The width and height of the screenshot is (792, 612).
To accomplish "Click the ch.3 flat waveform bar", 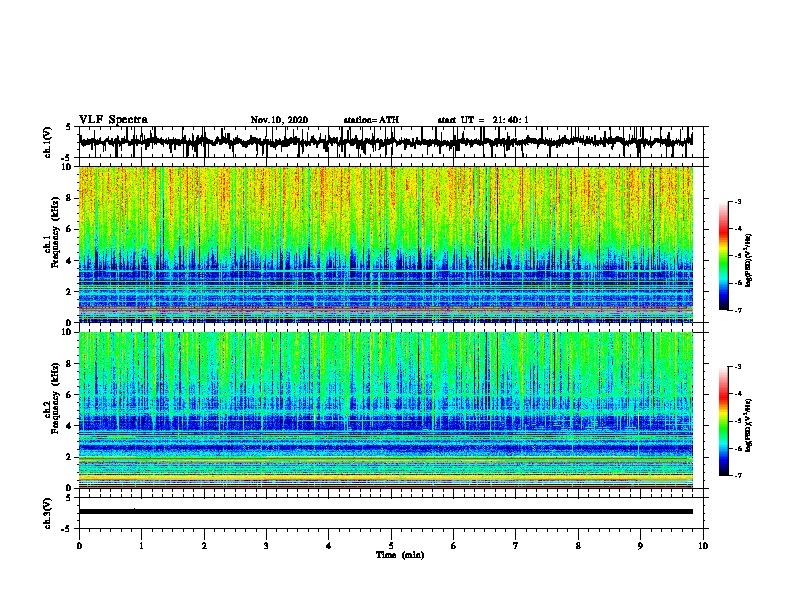I will (x=386, y=512).
